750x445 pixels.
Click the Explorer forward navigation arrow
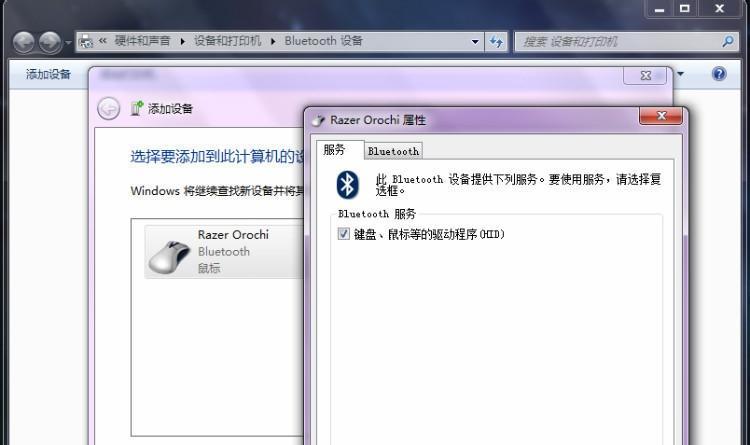tap(50, 43)
